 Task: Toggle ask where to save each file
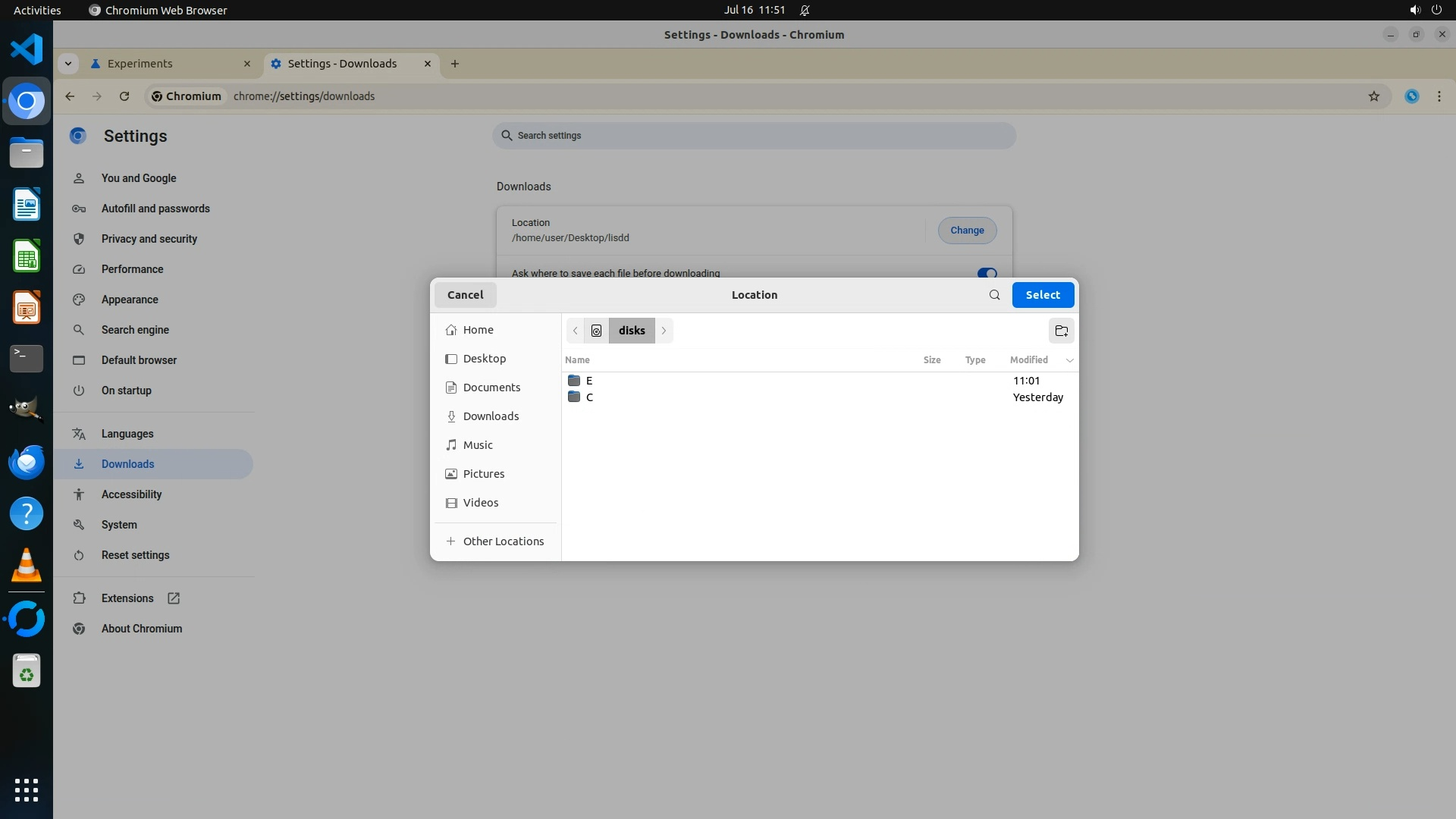987,273
